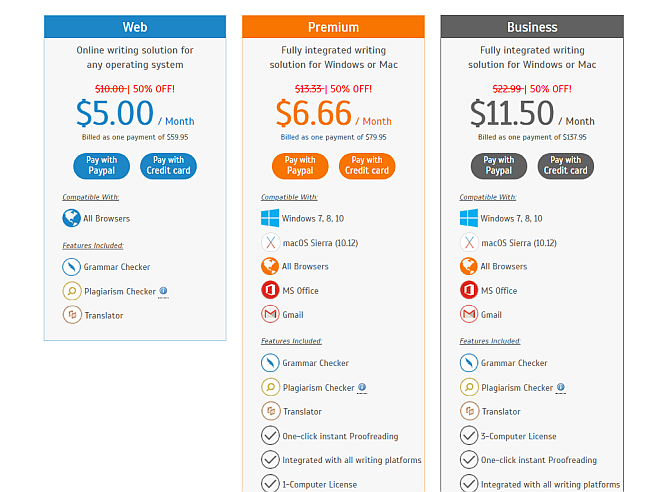Choose Credit card payment for Business plan
Viewport: 670px width, 492px height.
[x=565, y=165]
